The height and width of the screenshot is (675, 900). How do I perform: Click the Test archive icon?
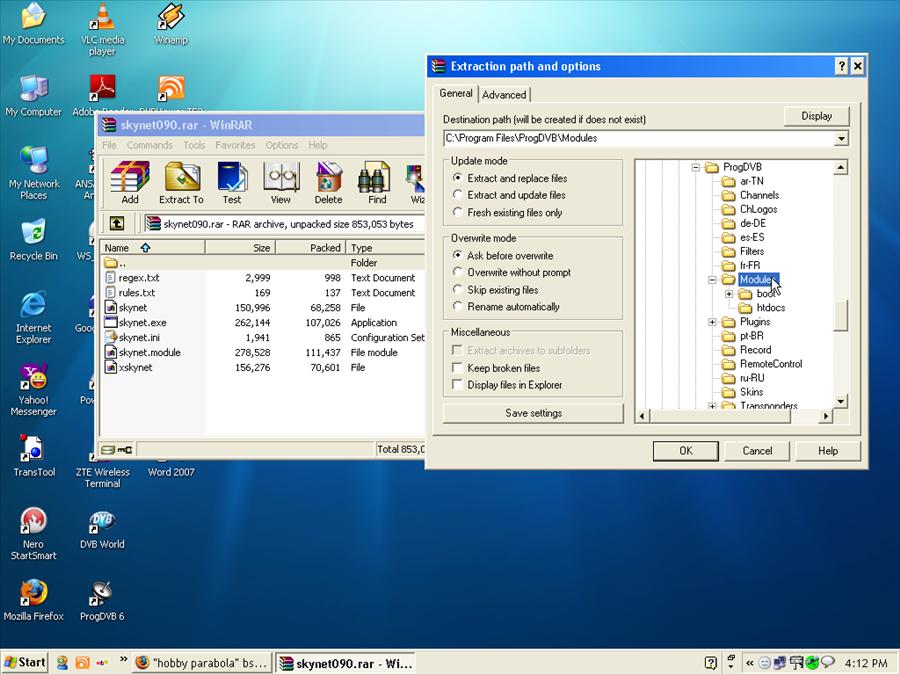tap(232, 183)
